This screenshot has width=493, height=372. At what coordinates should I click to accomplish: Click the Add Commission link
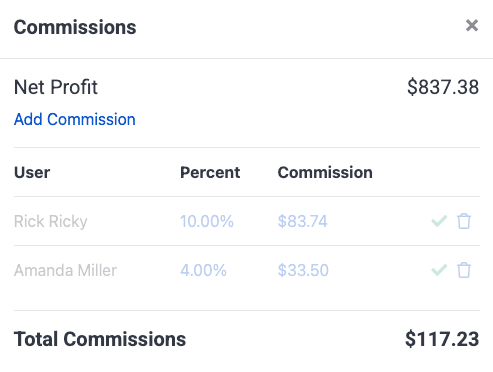pos(75,119)
